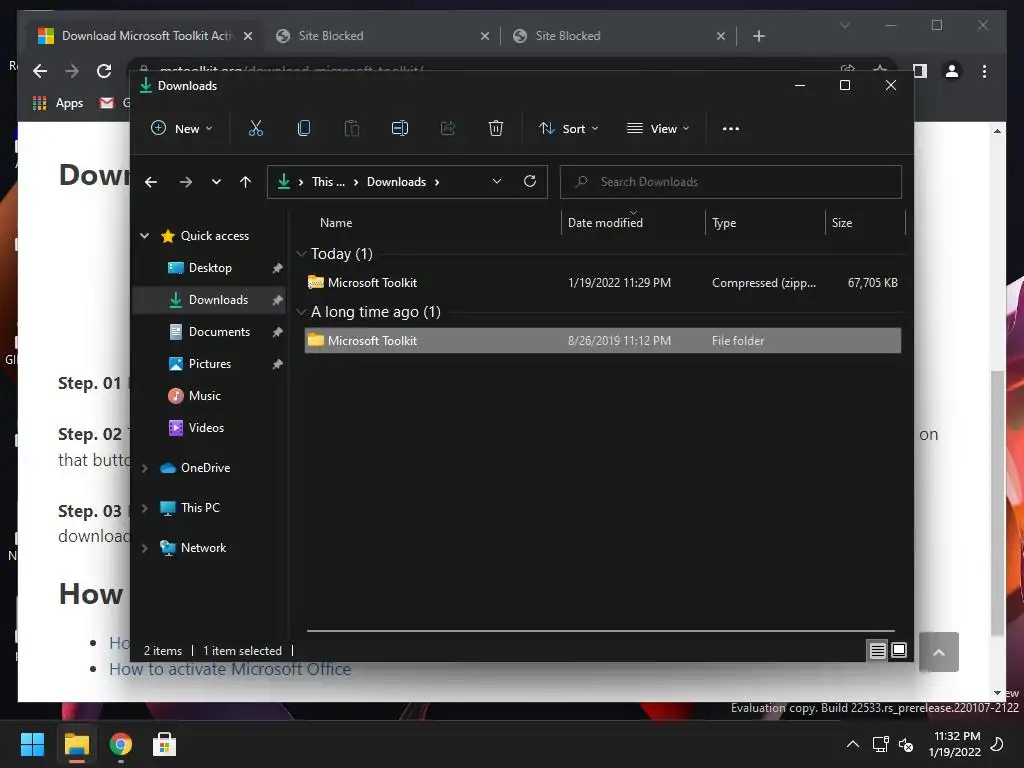This screenshot has height=768, width=1024.
Task: Click the Copy icon in Explorer toolbar
Action: (x=304, y=128)
